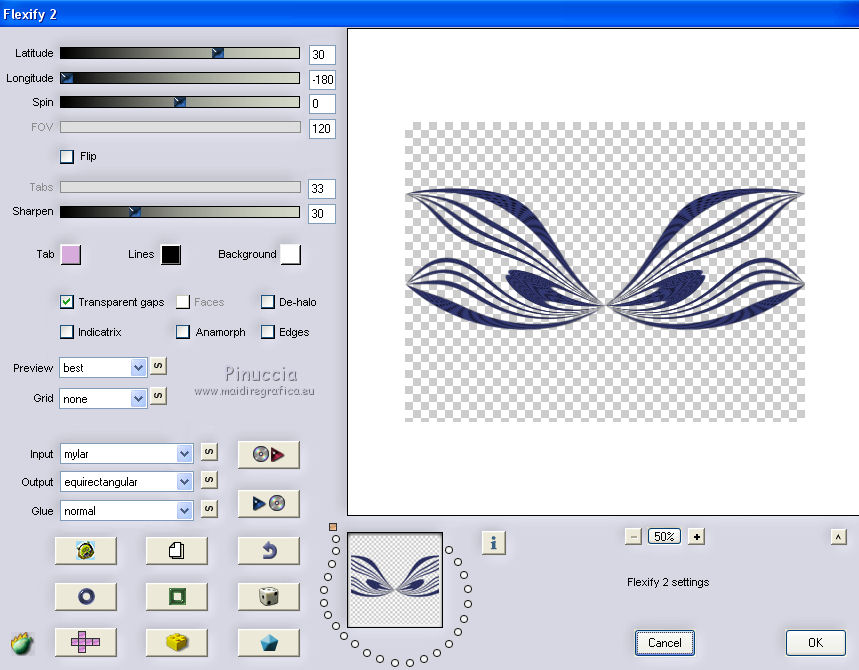Open the Tab color swatch
Image resolution: width=859 pixels, height=670 pixels.
(71, 255)
